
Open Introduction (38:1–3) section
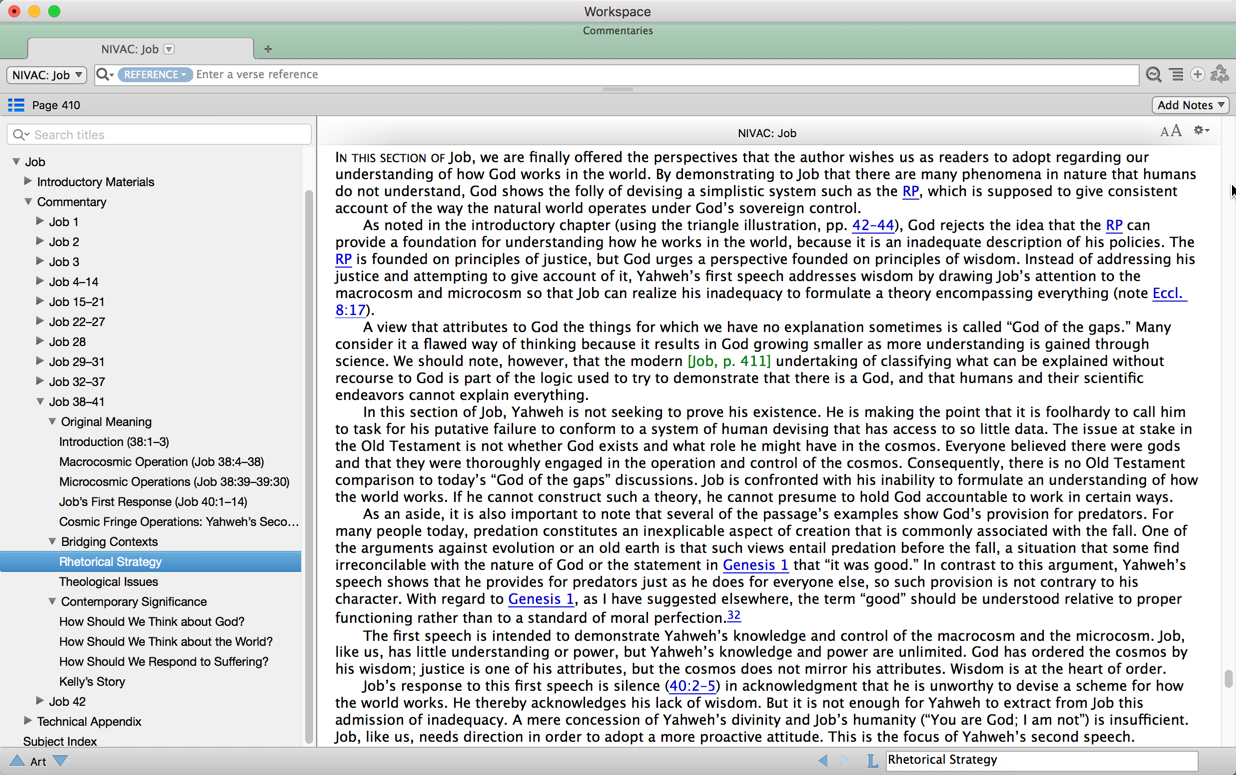pos(114,442)
